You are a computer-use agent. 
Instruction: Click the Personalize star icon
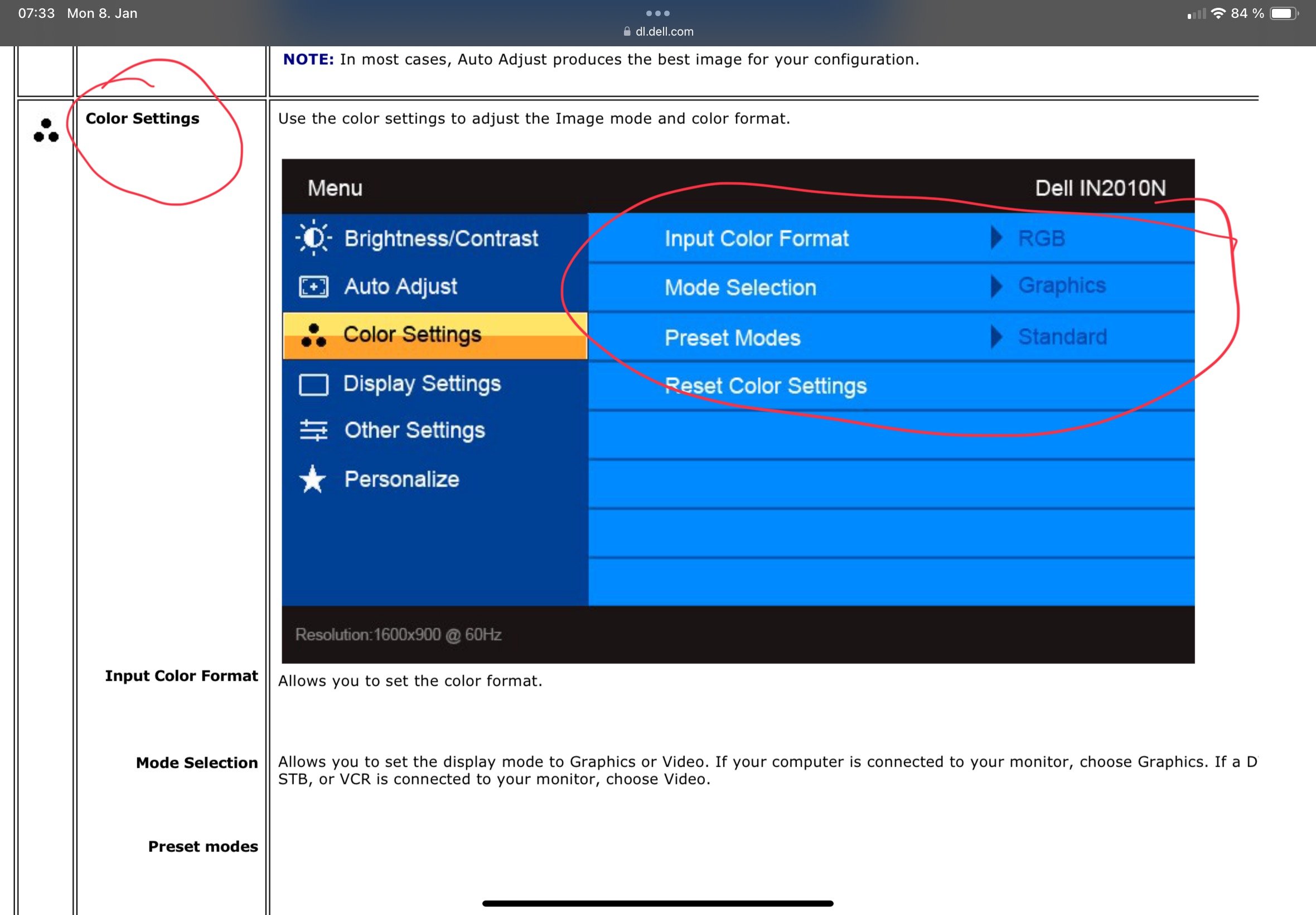(313, 479)
